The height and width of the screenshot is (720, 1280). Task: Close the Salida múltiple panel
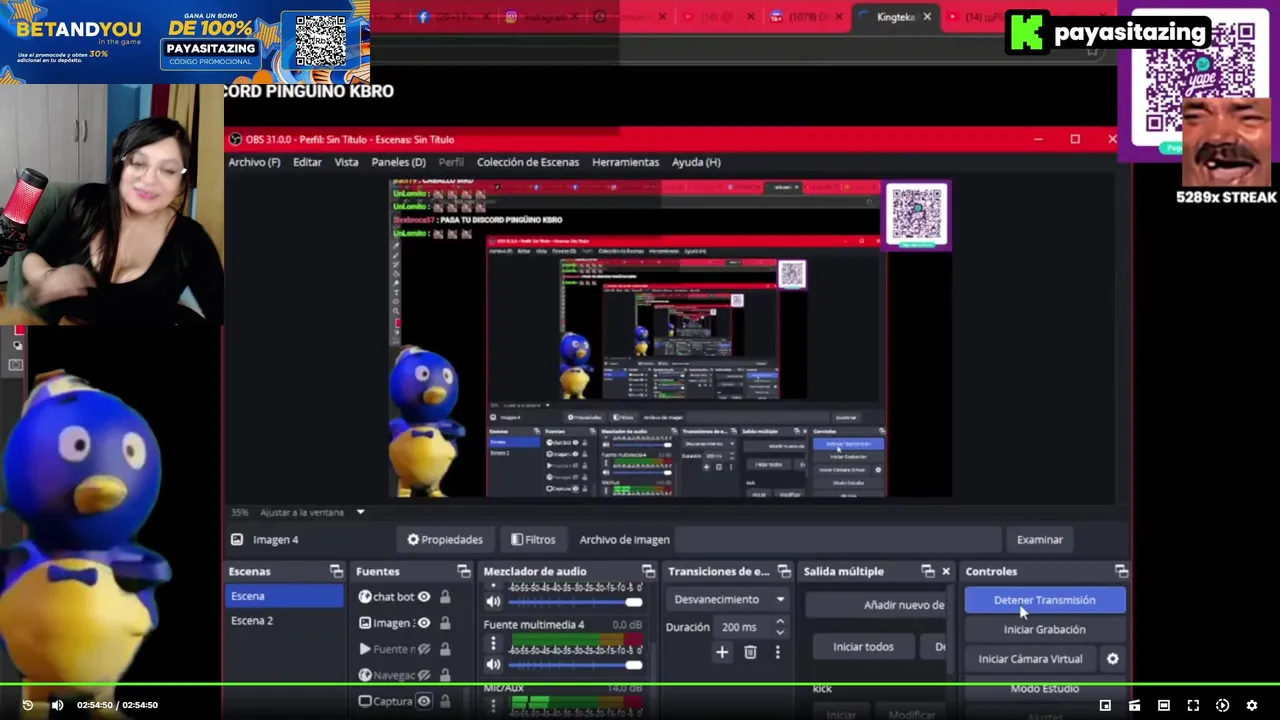946,571
